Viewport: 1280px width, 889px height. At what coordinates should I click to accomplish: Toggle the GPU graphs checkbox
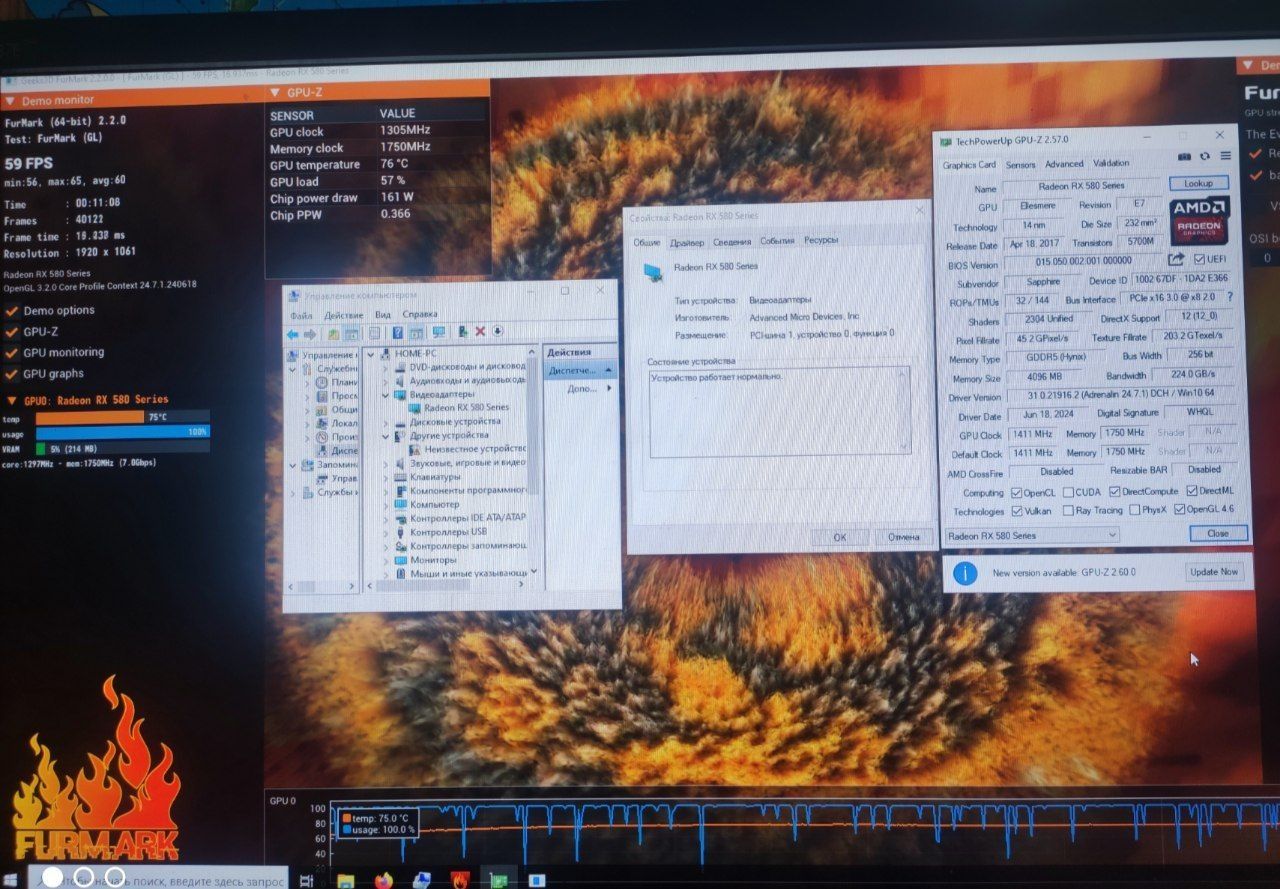point(12,374)
